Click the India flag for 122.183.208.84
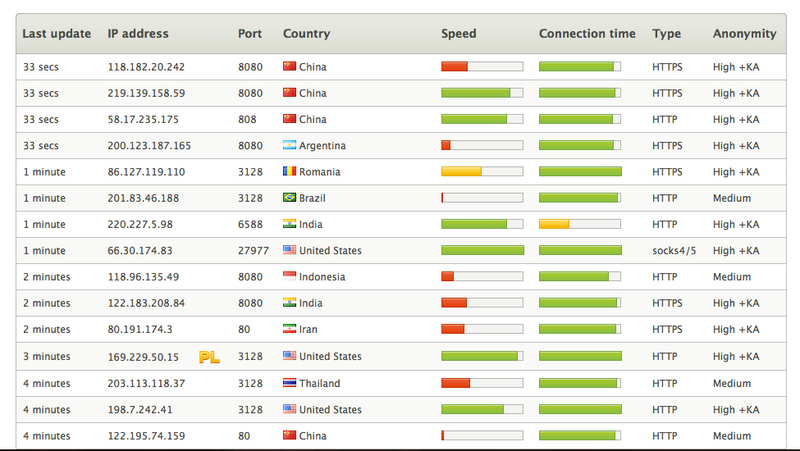 pos(289,302)
